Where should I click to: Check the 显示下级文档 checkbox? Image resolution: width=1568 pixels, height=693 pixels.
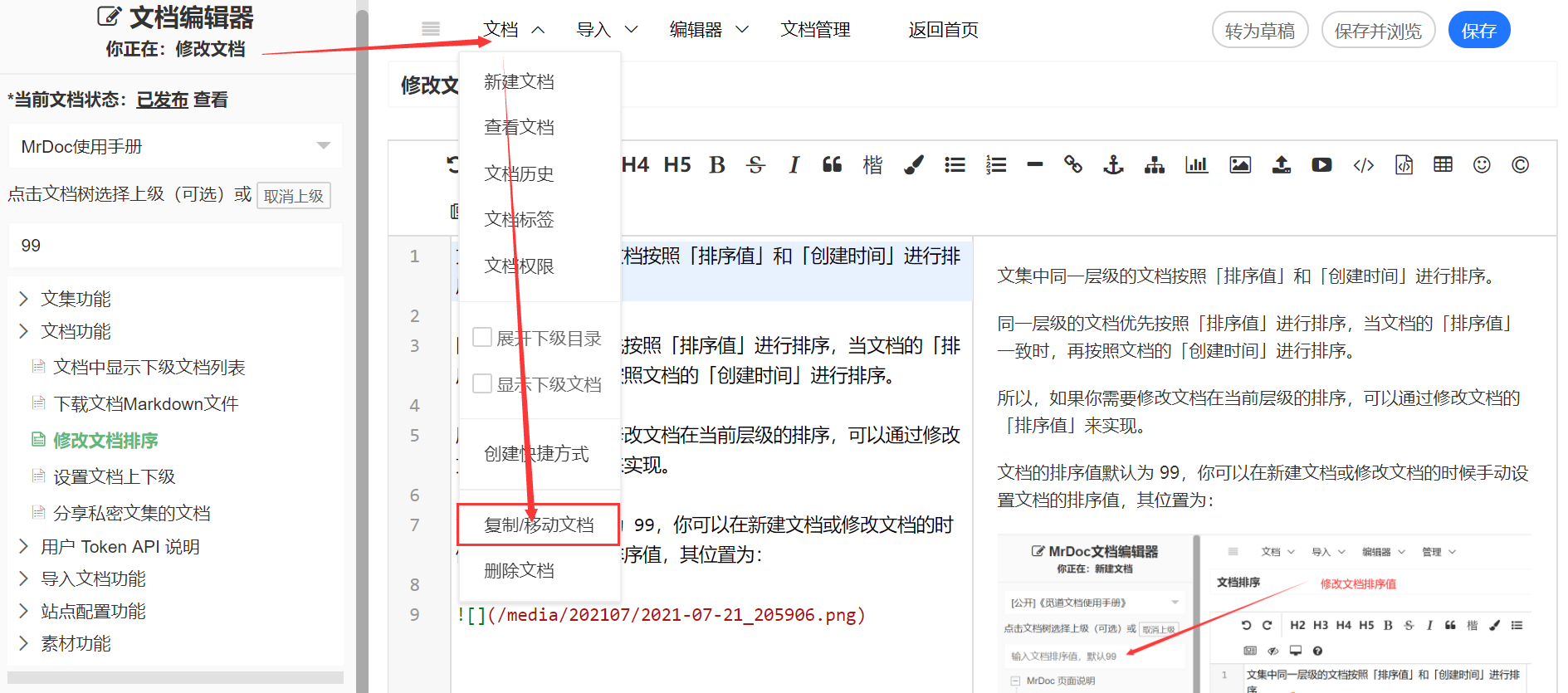(x=482, y=383)
